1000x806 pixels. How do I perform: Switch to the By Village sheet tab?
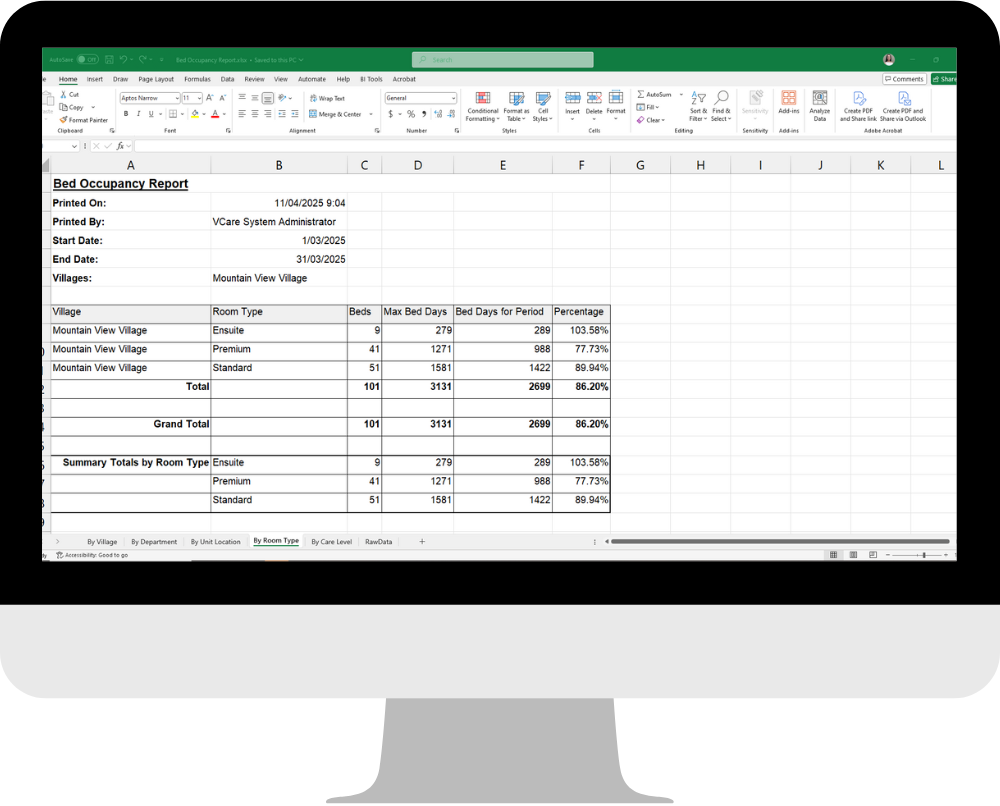coord(102,542)
